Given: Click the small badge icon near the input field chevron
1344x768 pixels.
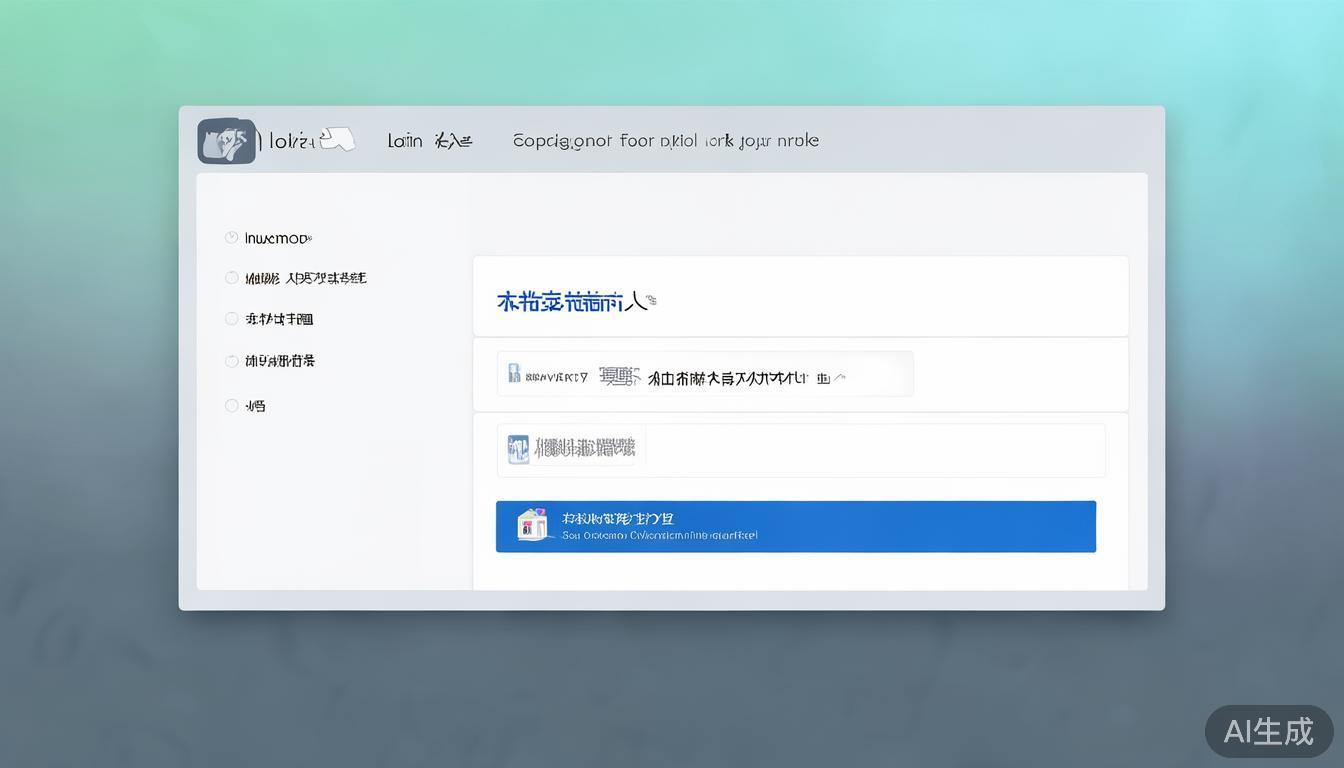Looking at the screenshot, I should (x=822, y=378).
